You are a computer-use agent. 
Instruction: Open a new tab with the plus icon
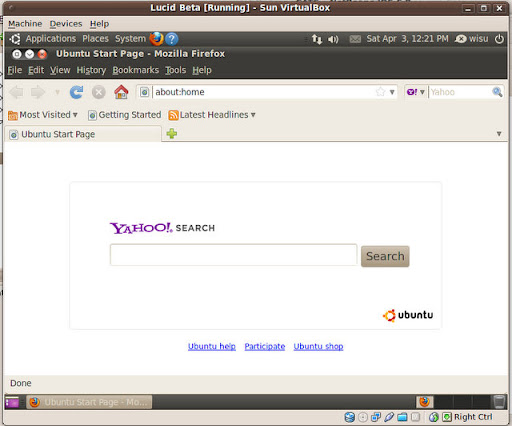click(x=172, y=134)
